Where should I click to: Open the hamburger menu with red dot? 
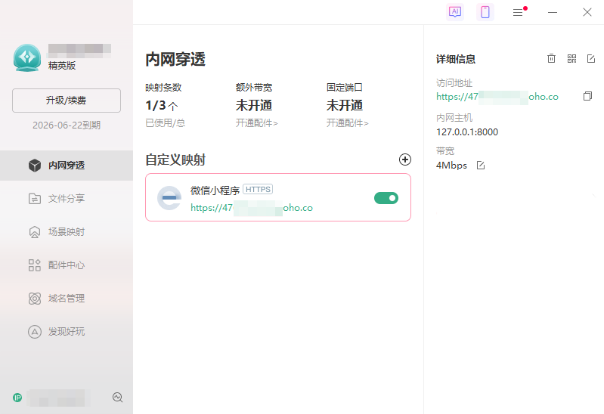(x=518, y=12)
